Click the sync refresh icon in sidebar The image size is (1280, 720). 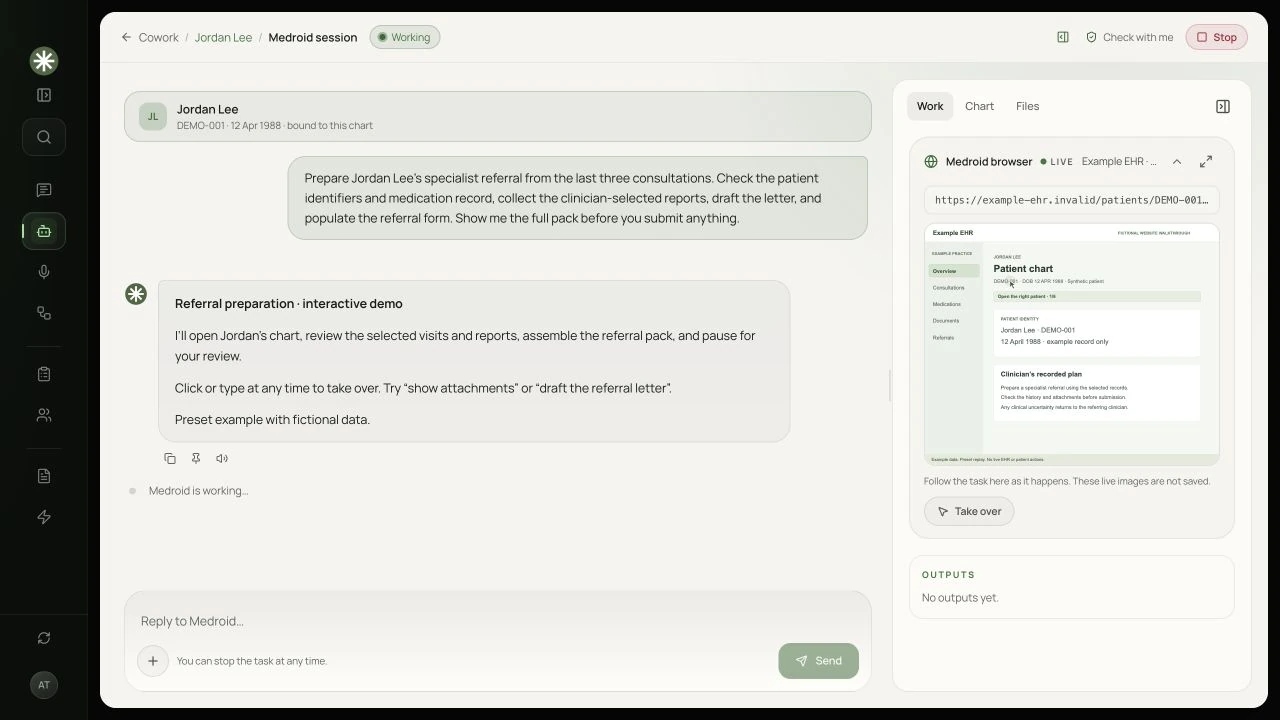pos(44,638)
